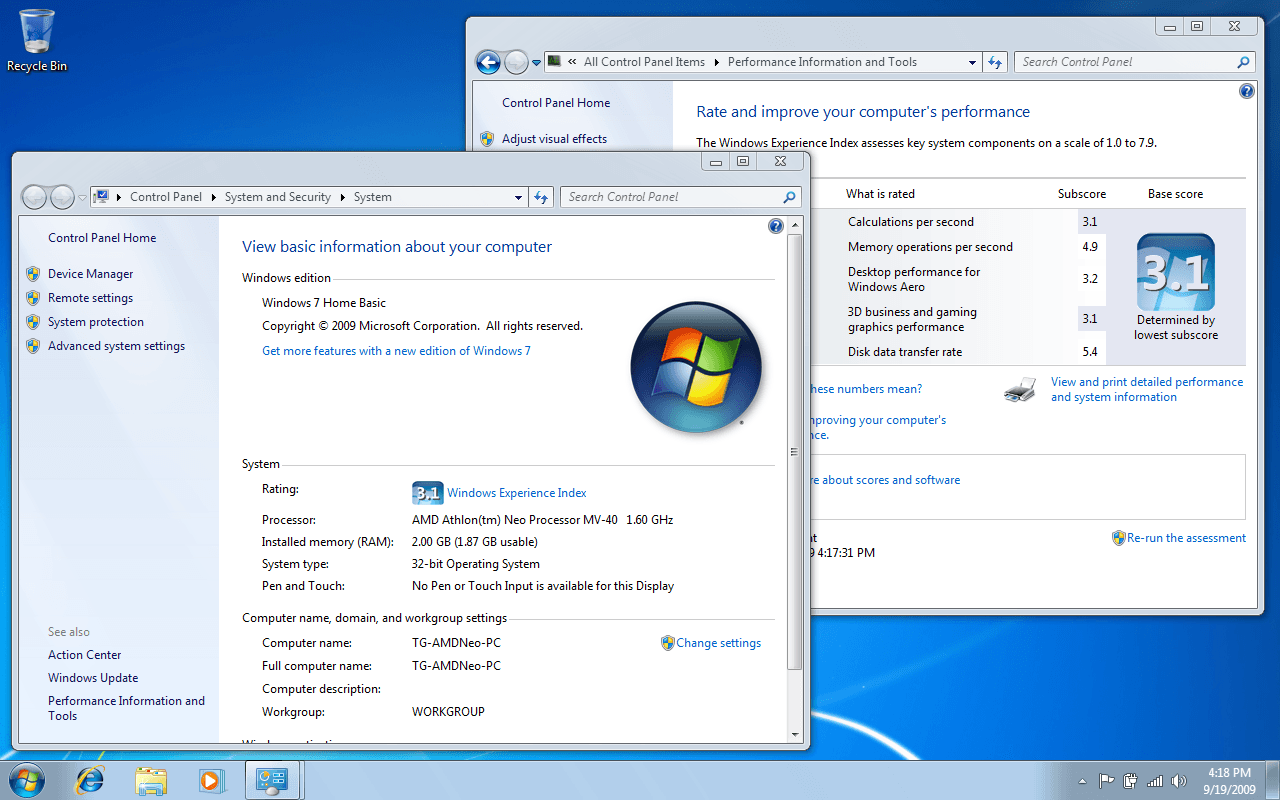Screen dimensions: 1280x800
Task: Expand arrow after Control Panel breadcrumb
Action: point(213,197)
